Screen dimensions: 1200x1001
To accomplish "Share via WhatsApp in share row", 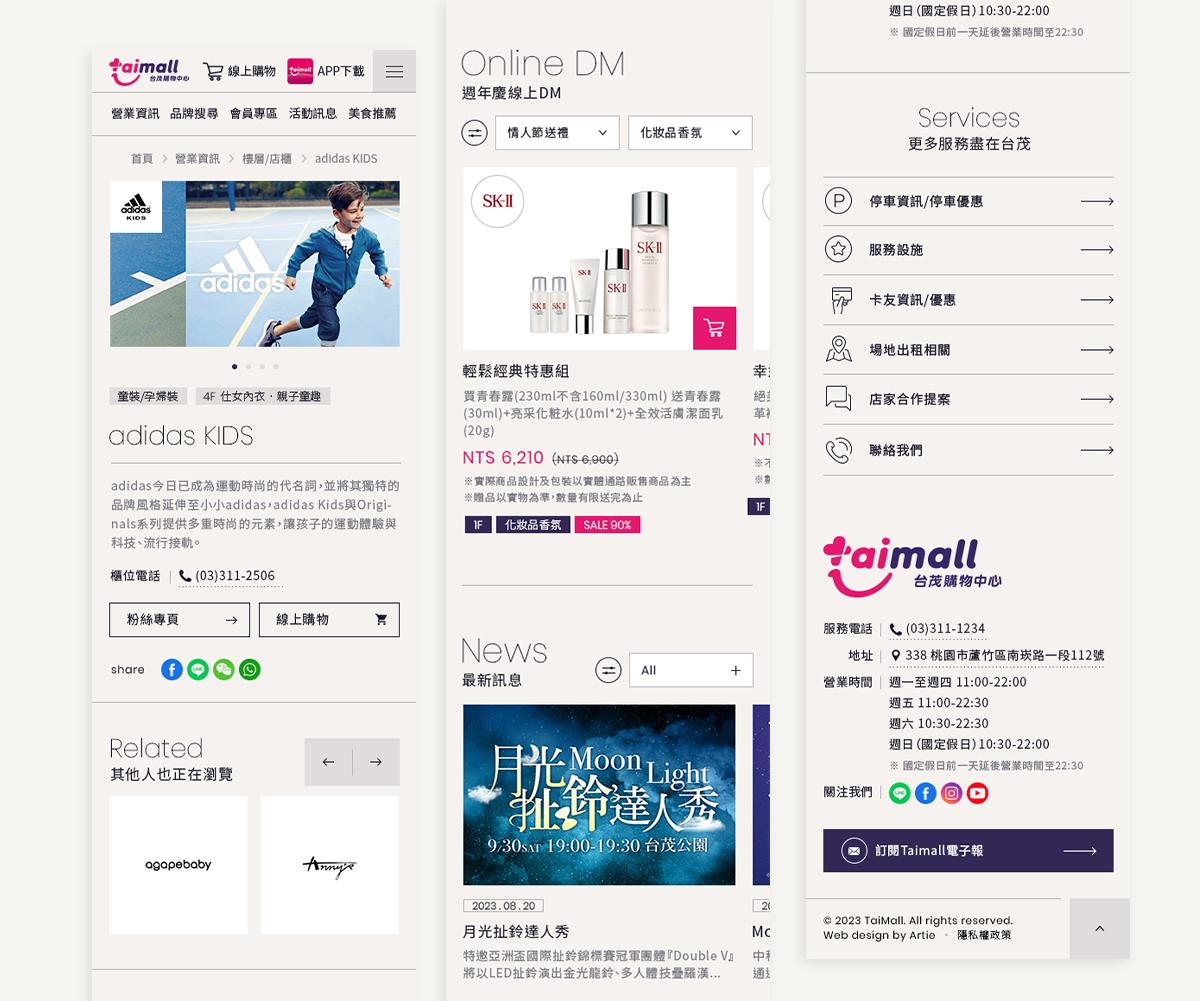I will click(250, 670).
